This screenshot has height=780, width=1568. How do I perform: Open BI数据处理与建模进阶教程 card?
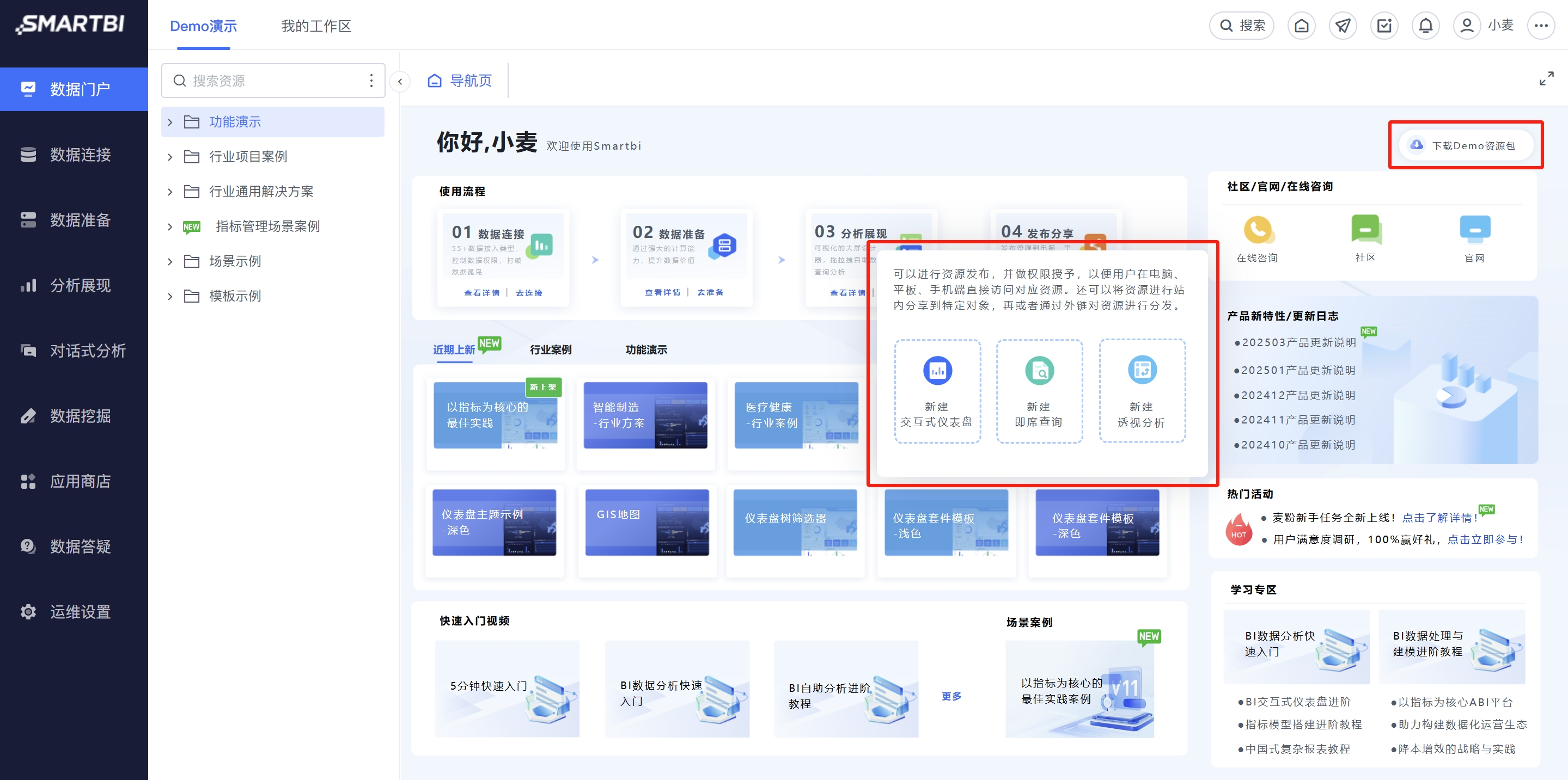pyautogui.click(x=1452, y=647)
